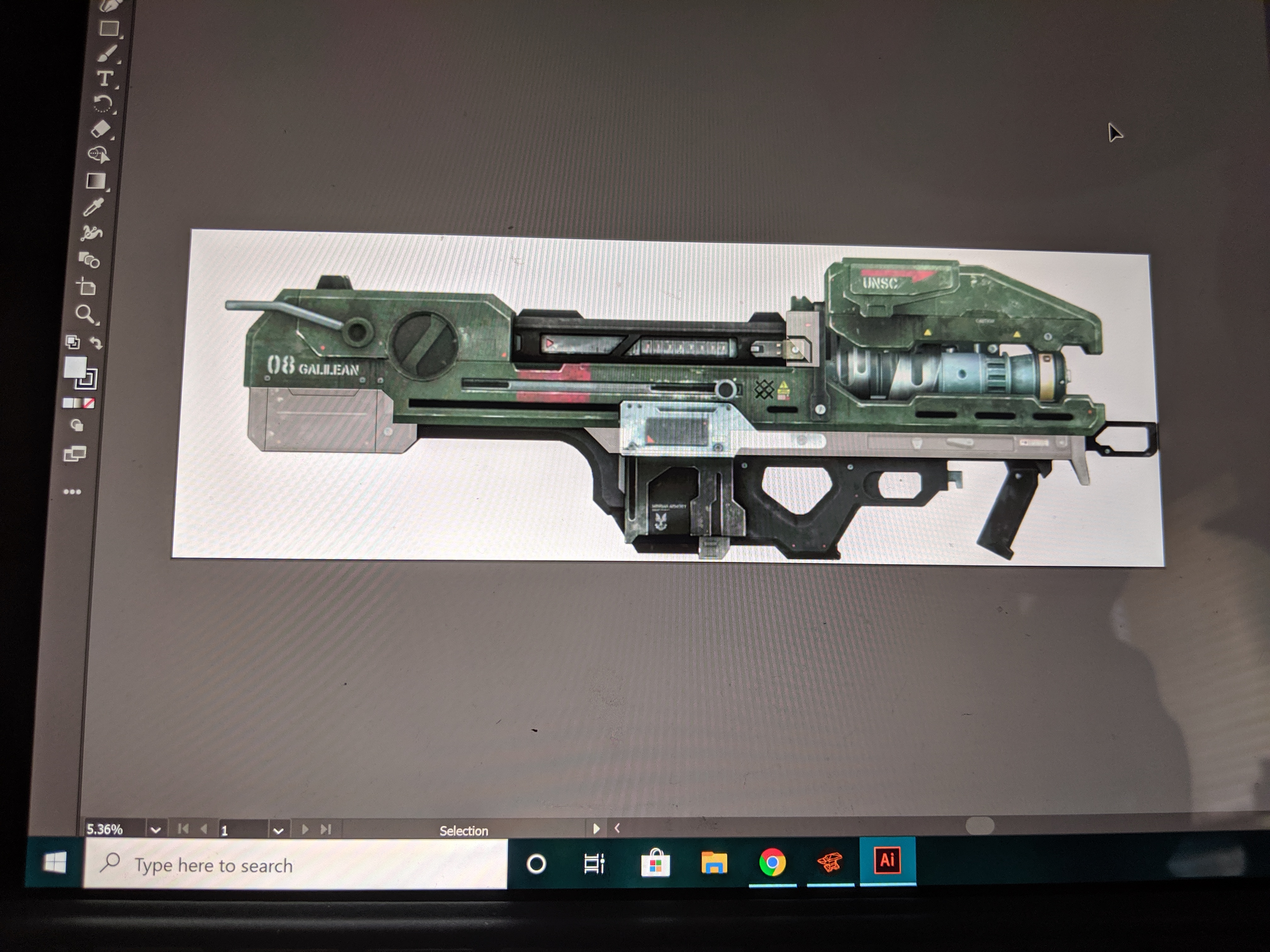Go to first artboard
The width and height of the screenshot is (1270, 952).
[x=183, y=829]
